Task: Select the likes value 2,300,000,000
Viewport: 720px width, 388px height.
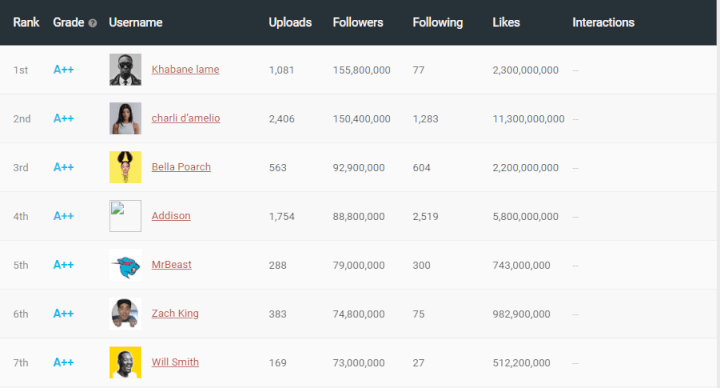Action: [526, 70]
